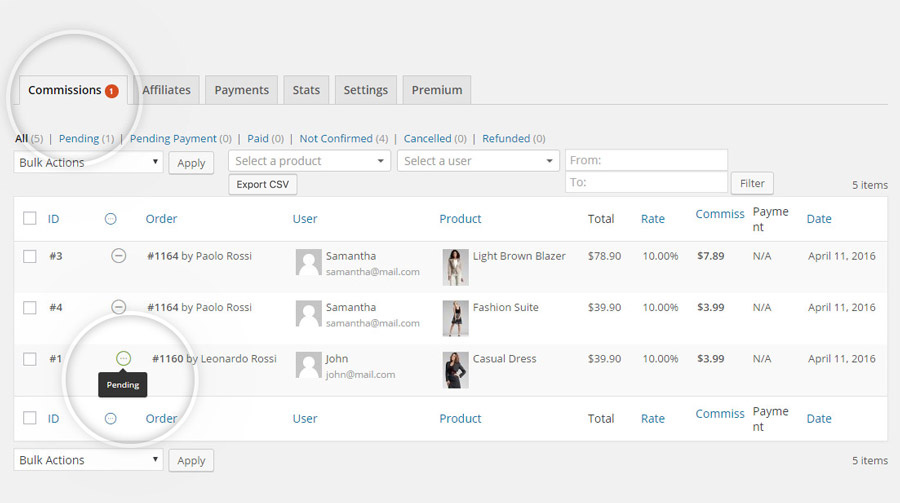The height and width of the screenshot is (503, 900).
Task: Click John's user avatar icon
Action: click(308, 366)
